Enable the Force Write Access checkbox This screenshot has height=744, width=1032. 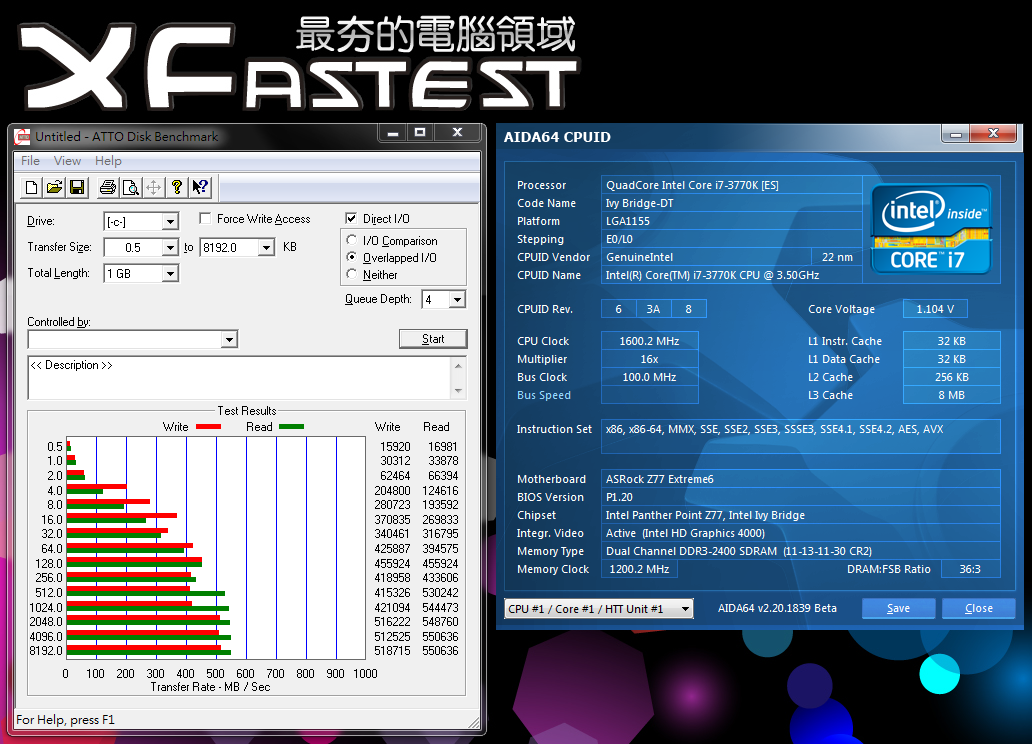point(206,219)
